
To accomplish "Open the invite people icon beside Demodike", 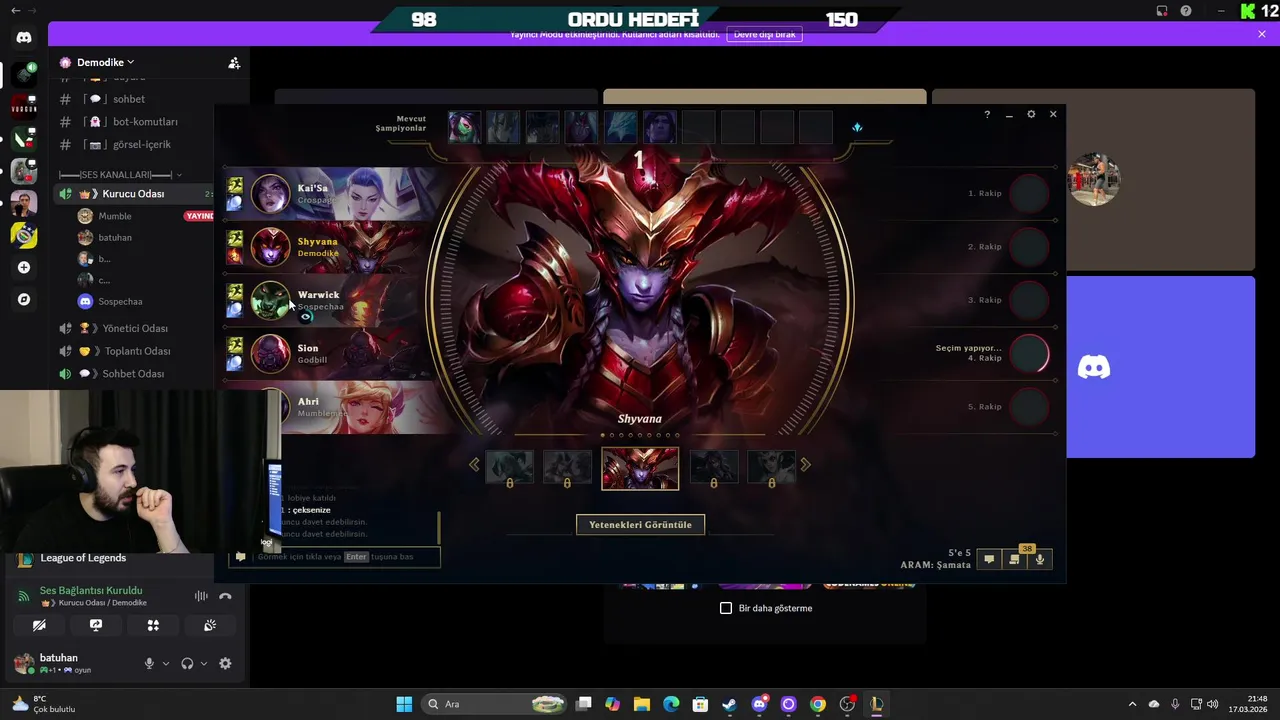I will click(x=234, y=63).
